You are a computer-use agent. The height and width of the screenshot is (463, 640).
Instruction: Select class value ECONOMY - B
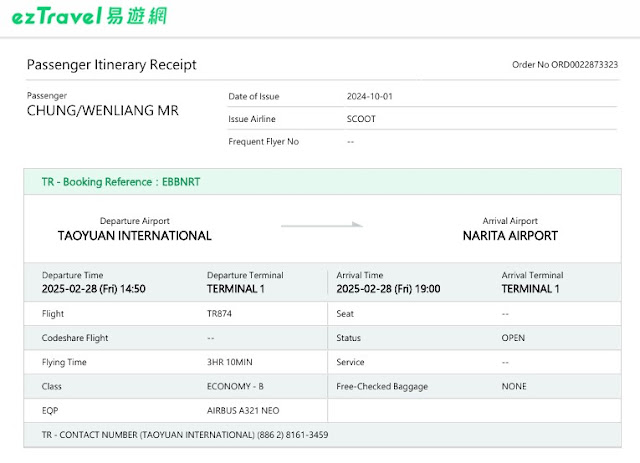pyautogui.click(x=235, y=386)
